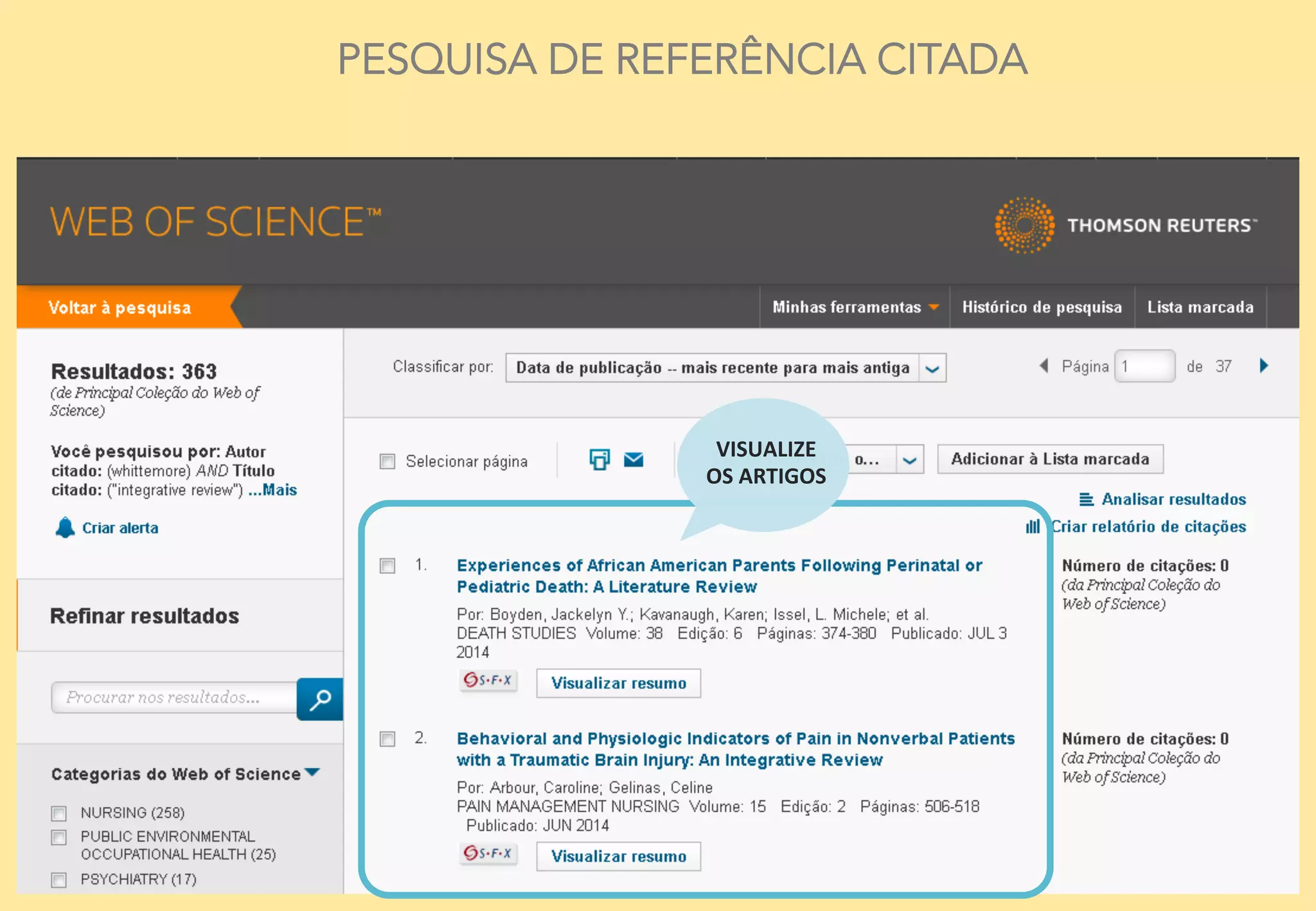Open Analisar resultados link
The image size is (1316, 911).
1173,499
